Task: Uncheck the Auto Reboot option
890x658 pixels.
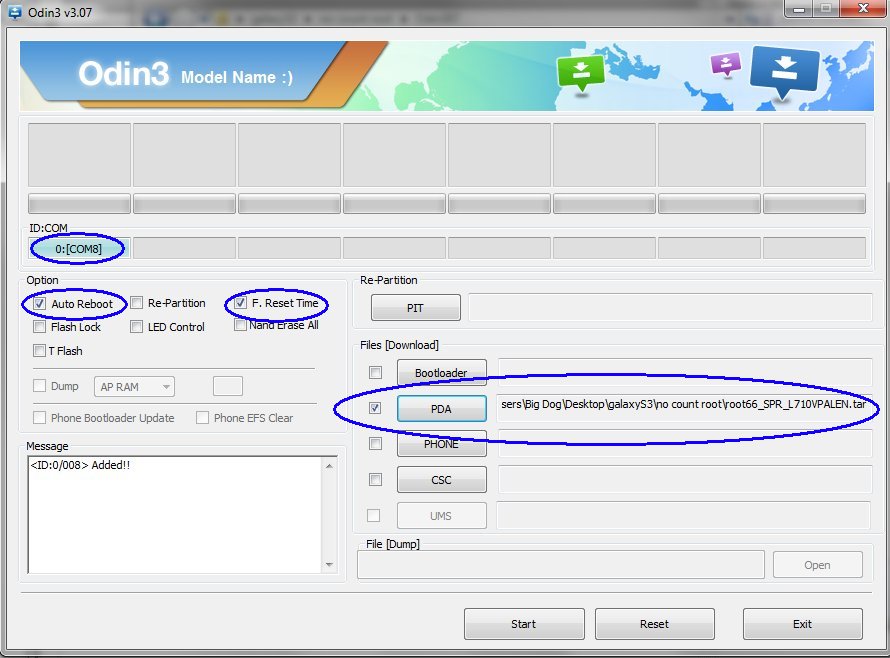Action: click(x=39, y=304)
